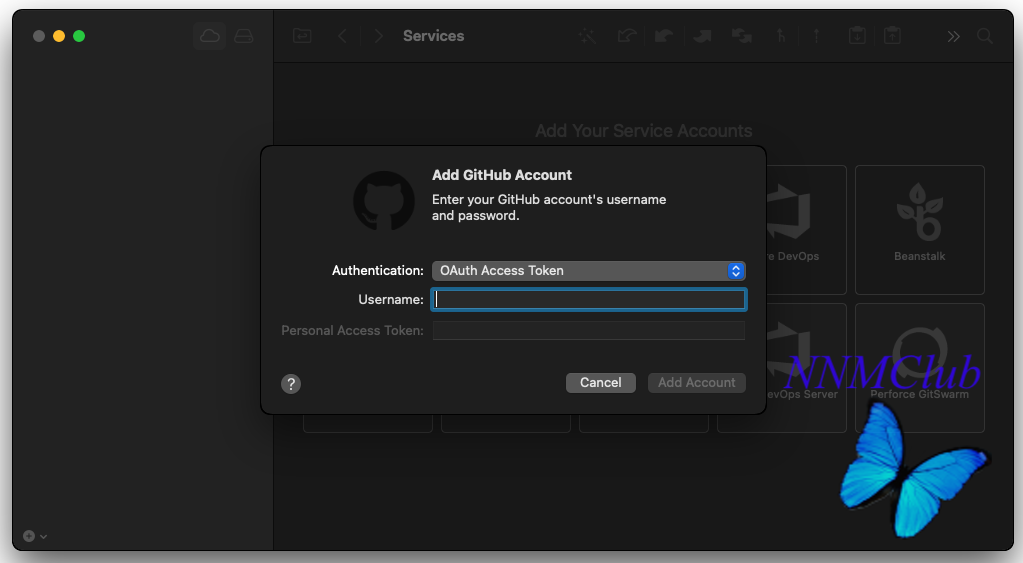Open help via the question mark button
Viewport: 1023px width, 563px height.
tap(291, 384)
